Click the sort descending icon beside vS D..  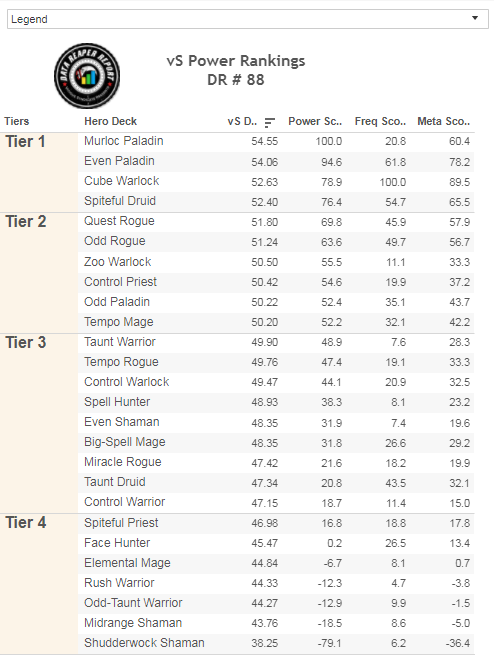click(269, 122)
